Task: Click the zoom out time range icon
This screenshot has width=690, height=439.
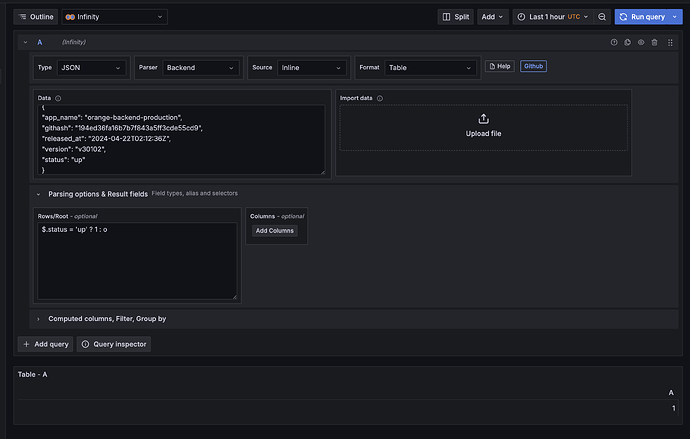Action: [x=602, y=17]
